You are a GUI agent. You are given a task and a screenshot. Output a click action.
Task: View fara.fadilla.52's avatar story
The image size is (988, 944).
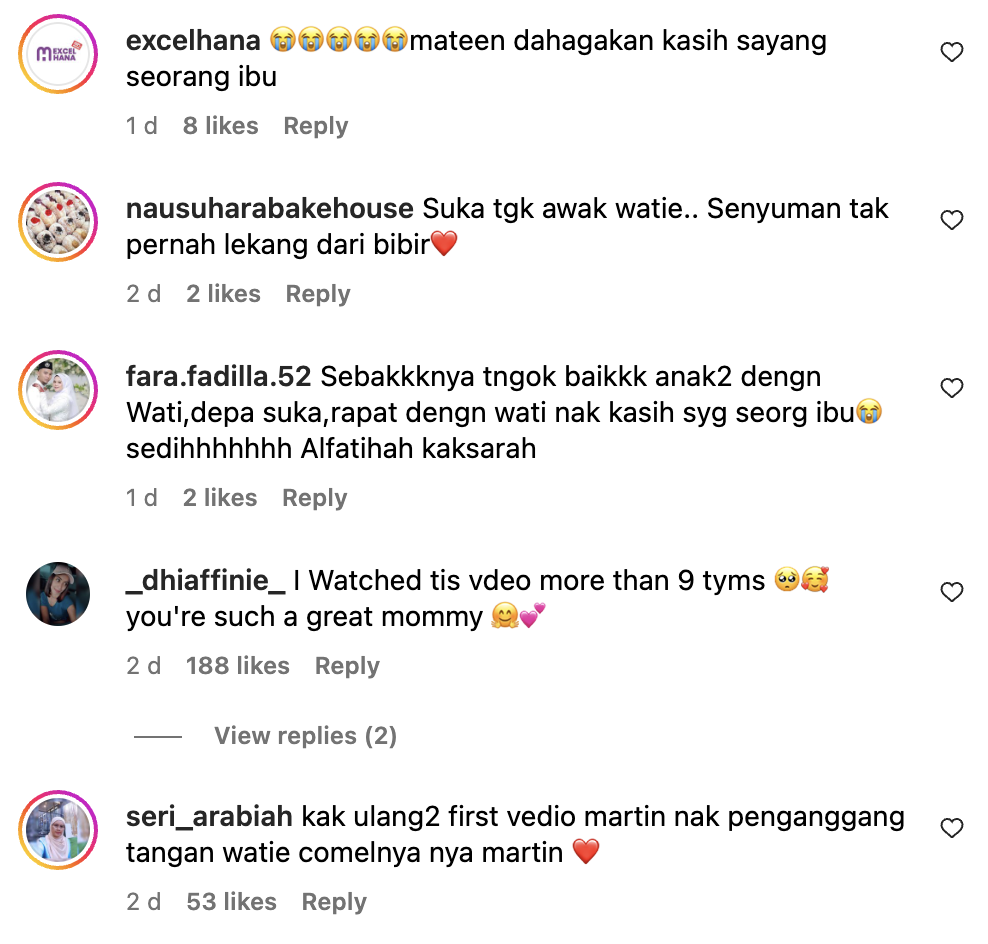(58, 391)
